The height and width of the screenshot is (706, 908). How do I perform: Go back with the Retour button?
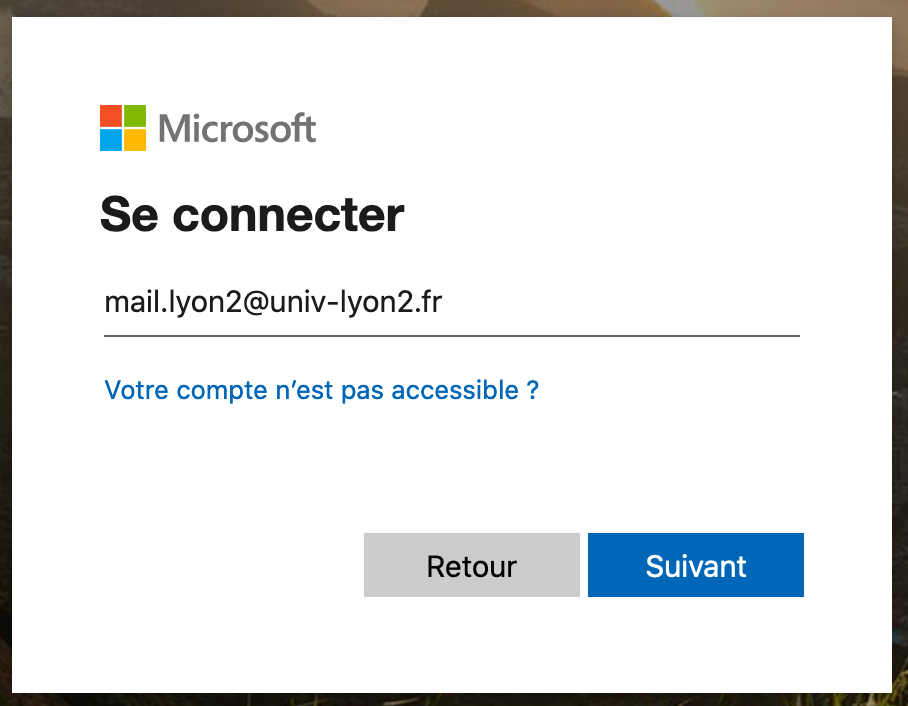coord(472,565)
